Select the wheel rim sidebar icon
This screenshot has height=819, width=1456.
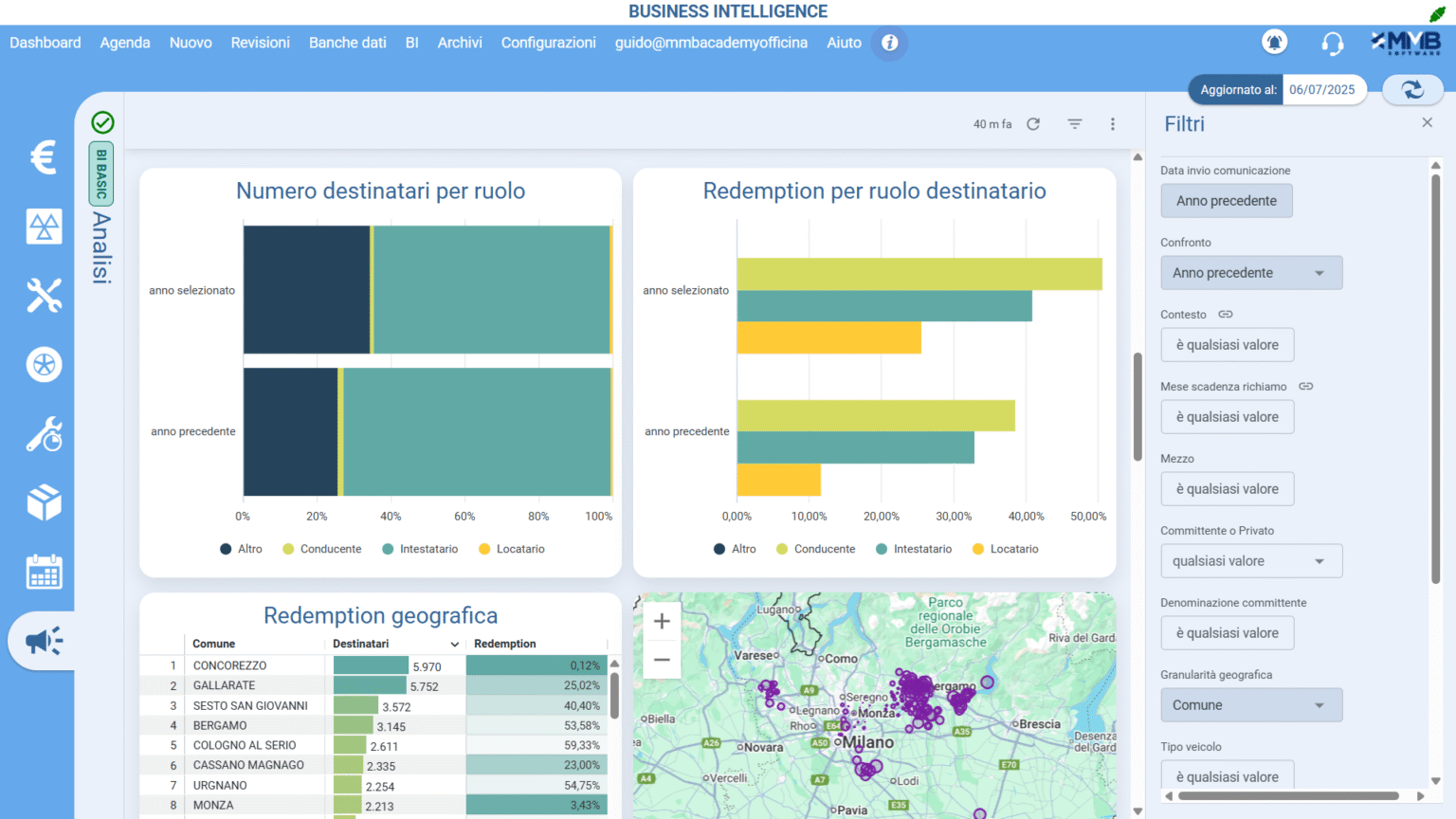(44, 365)
